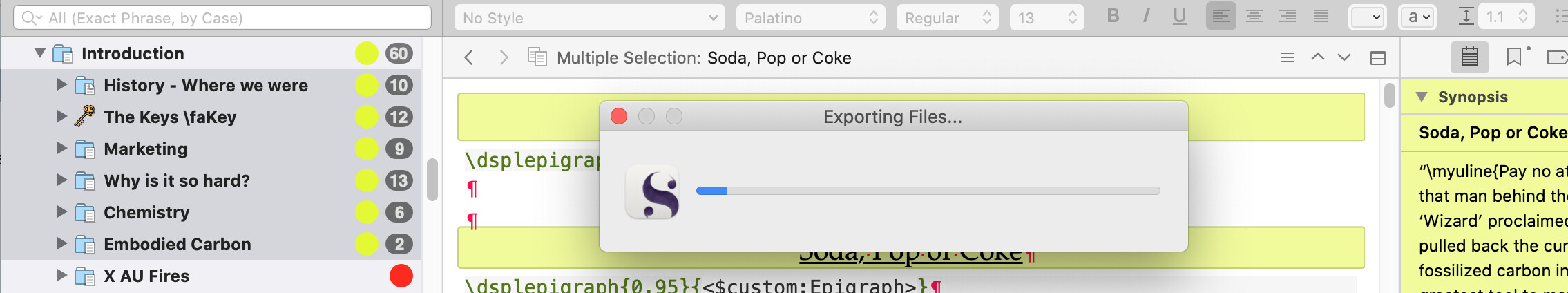Click The Keys \faKey key icon

click(x=84, y=117)
